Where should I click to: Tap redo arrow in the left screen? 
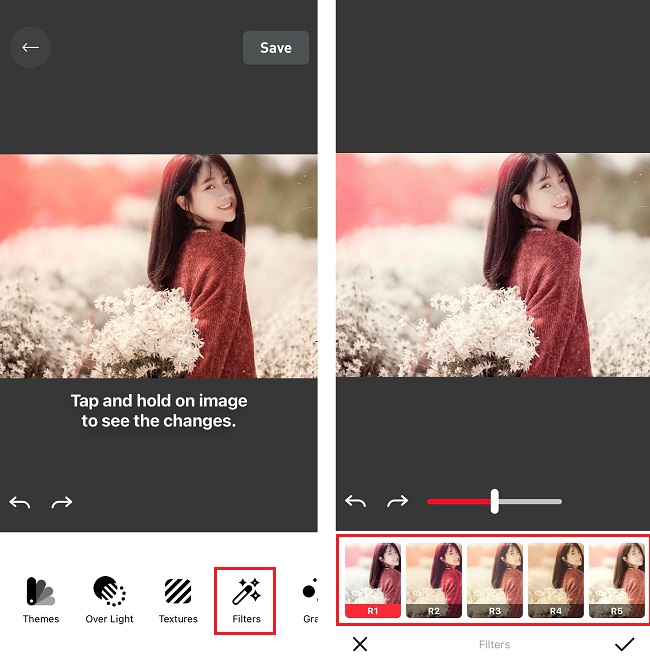(62, 502)
